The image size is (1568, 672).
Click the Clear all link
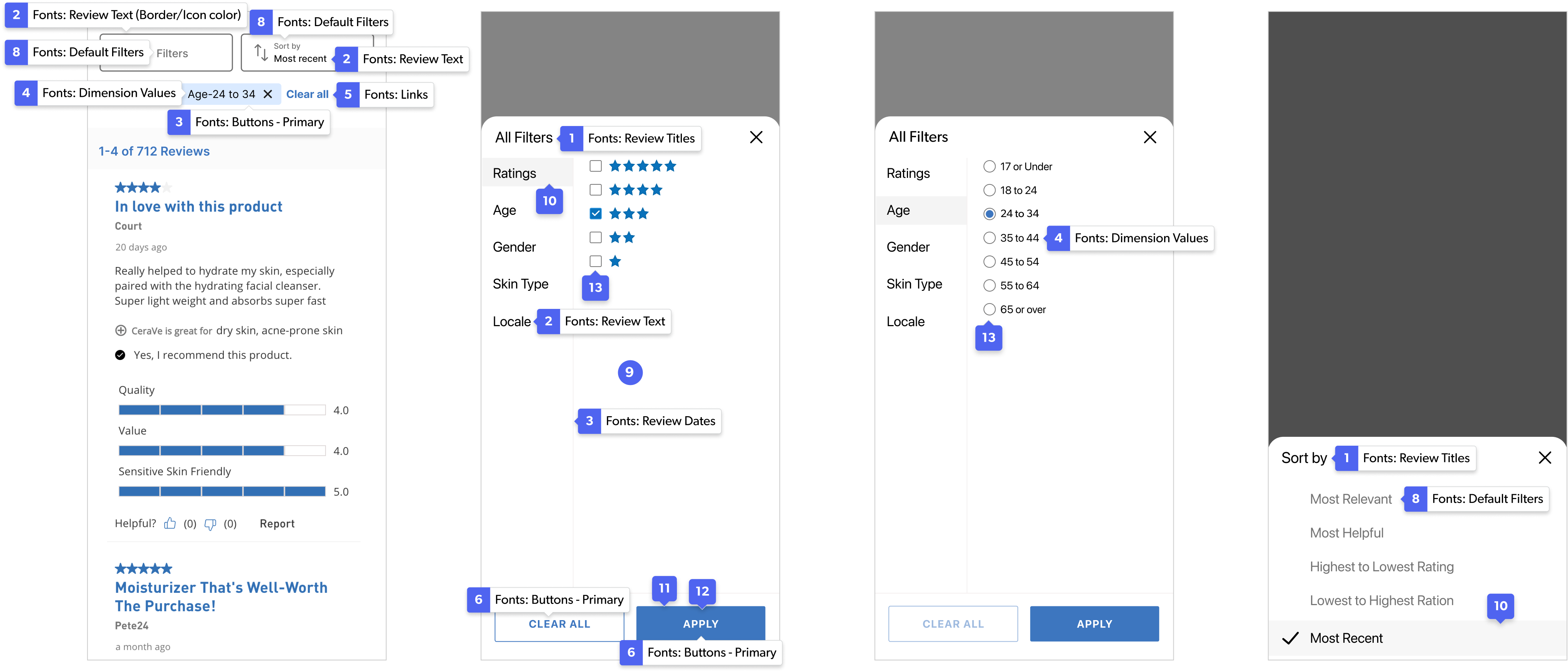point(308,94)
